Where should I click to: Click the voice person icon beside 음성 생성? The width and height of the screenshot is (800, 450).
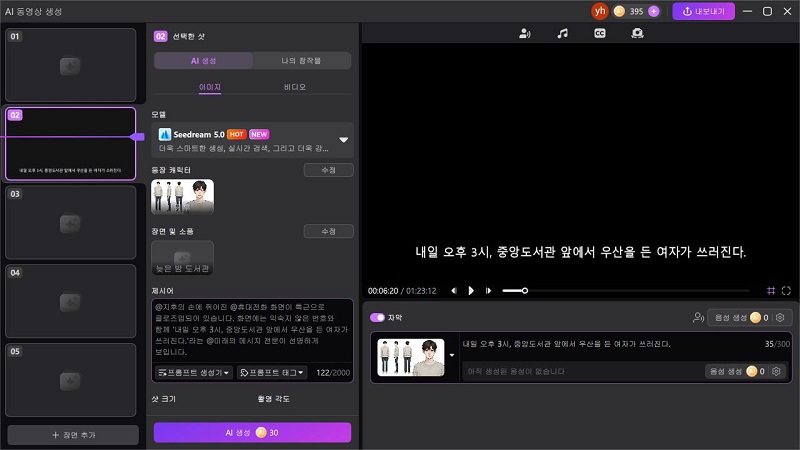click(x=698, y=317)
